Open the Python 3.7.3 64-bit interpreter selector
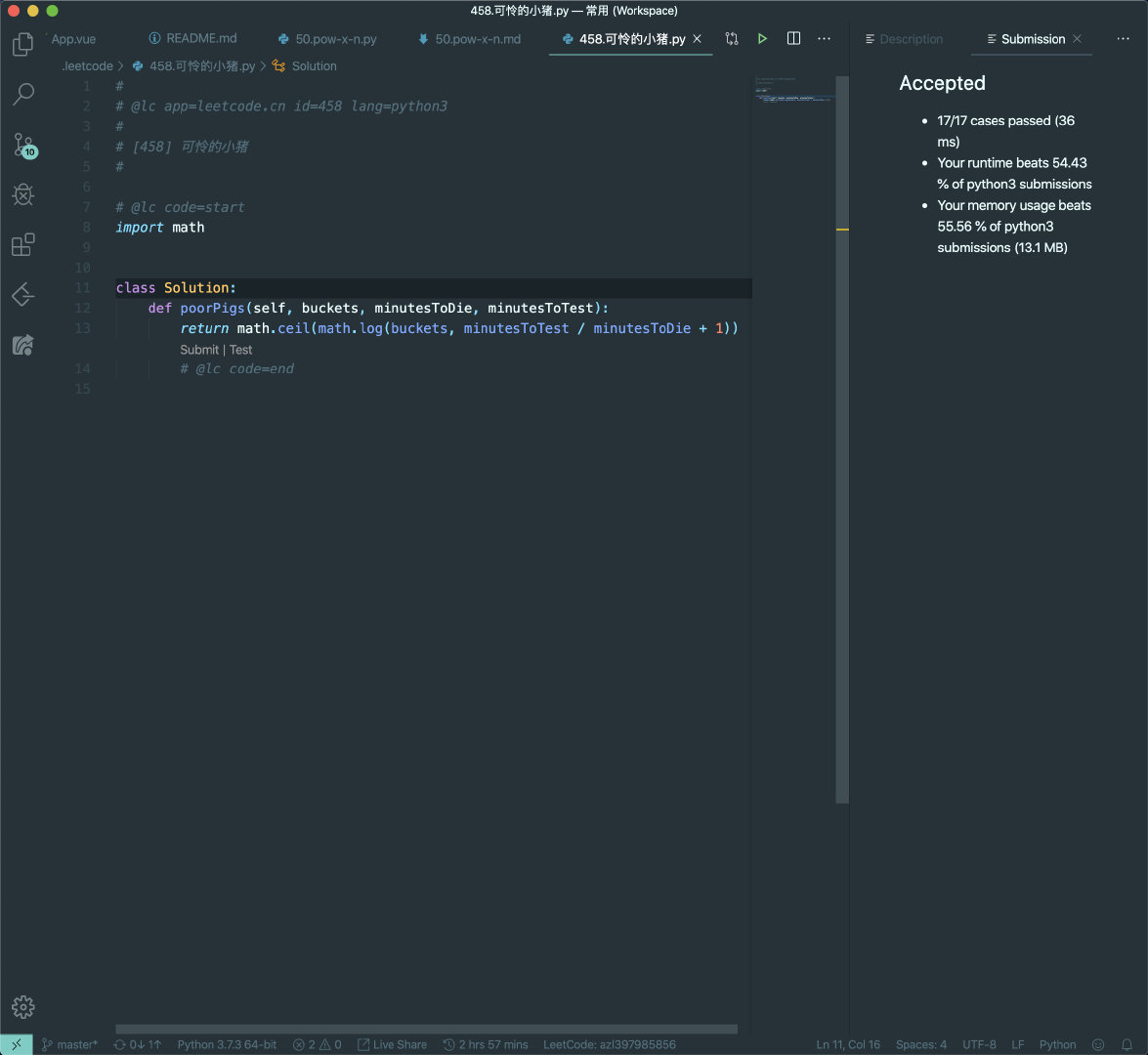This screenshot has width=1148, height=1055. (227, 1045)
